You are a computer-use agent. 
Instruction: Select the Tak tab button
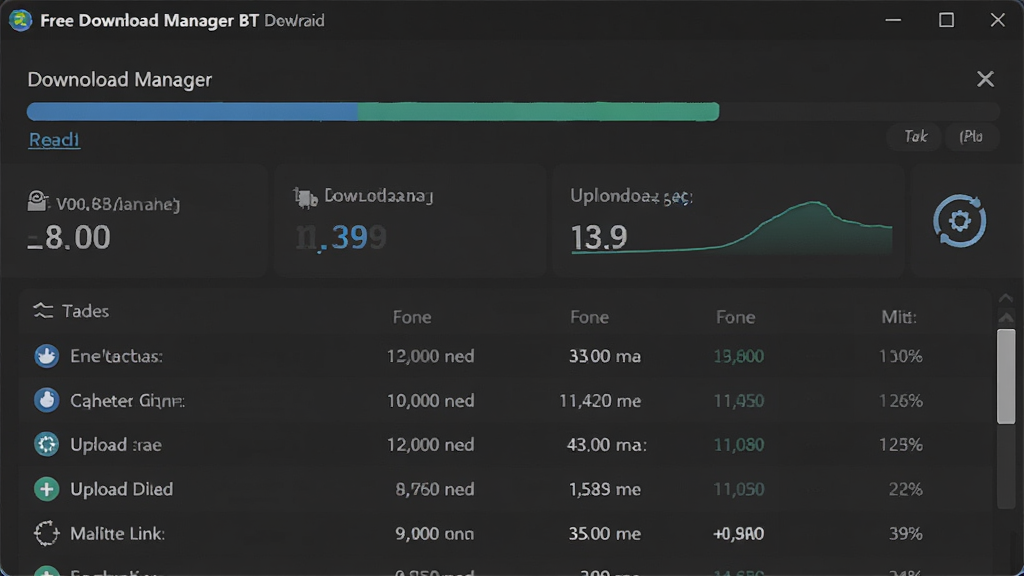915,136
